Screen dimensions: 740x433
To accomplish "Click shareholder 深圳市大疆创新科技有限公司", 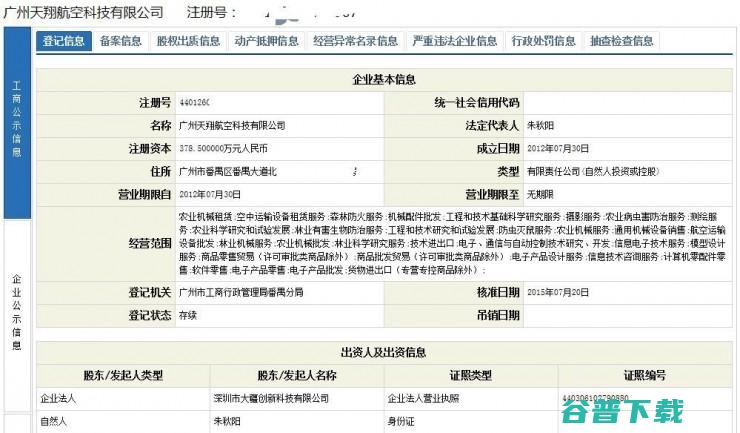I will coord(271,399).
